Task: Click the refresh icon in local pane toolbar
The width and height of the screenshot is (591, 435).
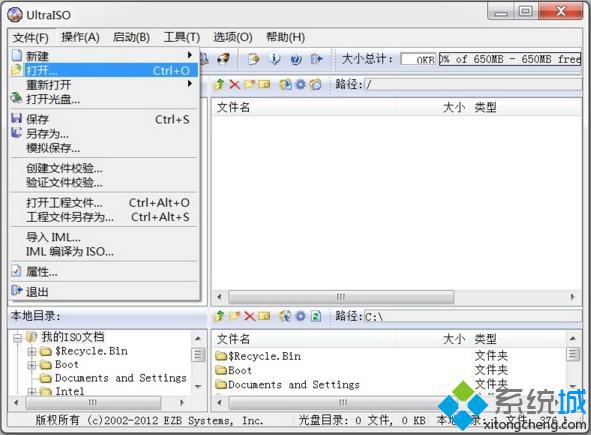Action: point(315,316)
